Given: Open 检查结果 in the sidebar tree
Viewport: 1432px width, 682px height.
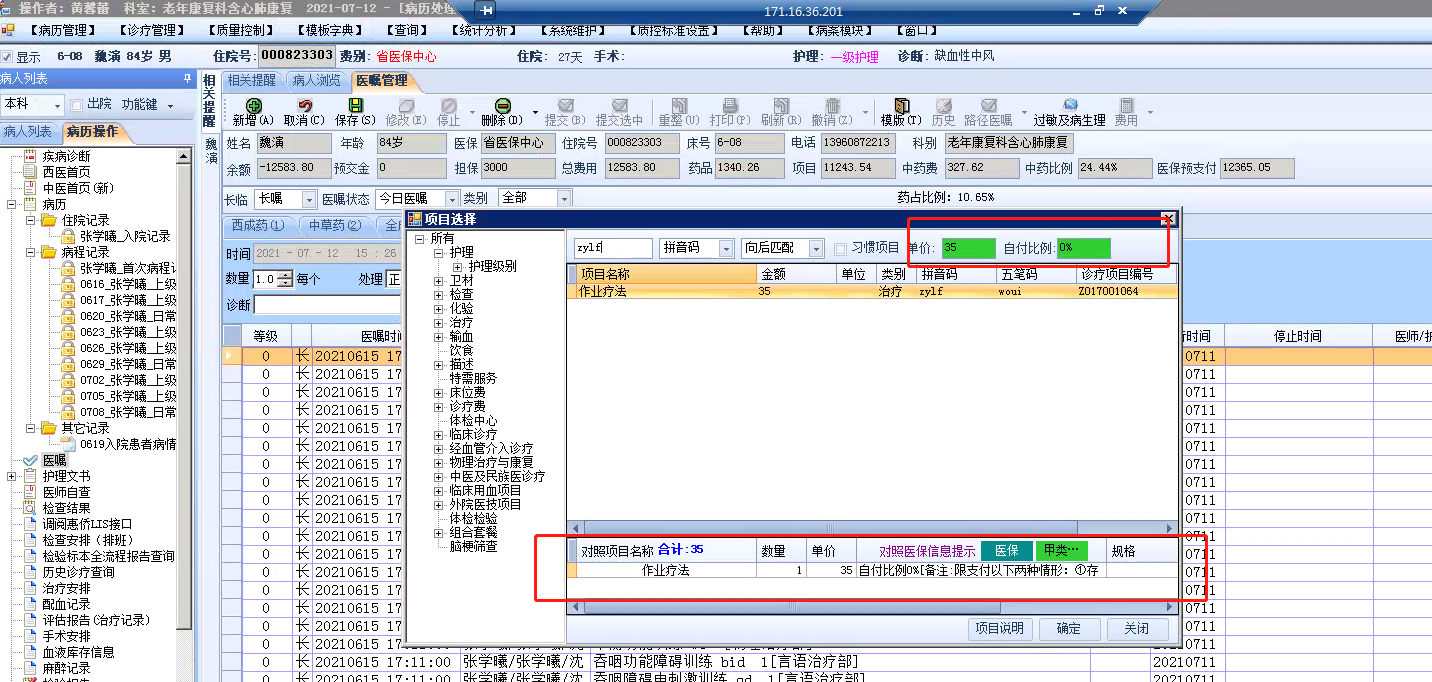Looking at the screenshot, I should [66, 508].
